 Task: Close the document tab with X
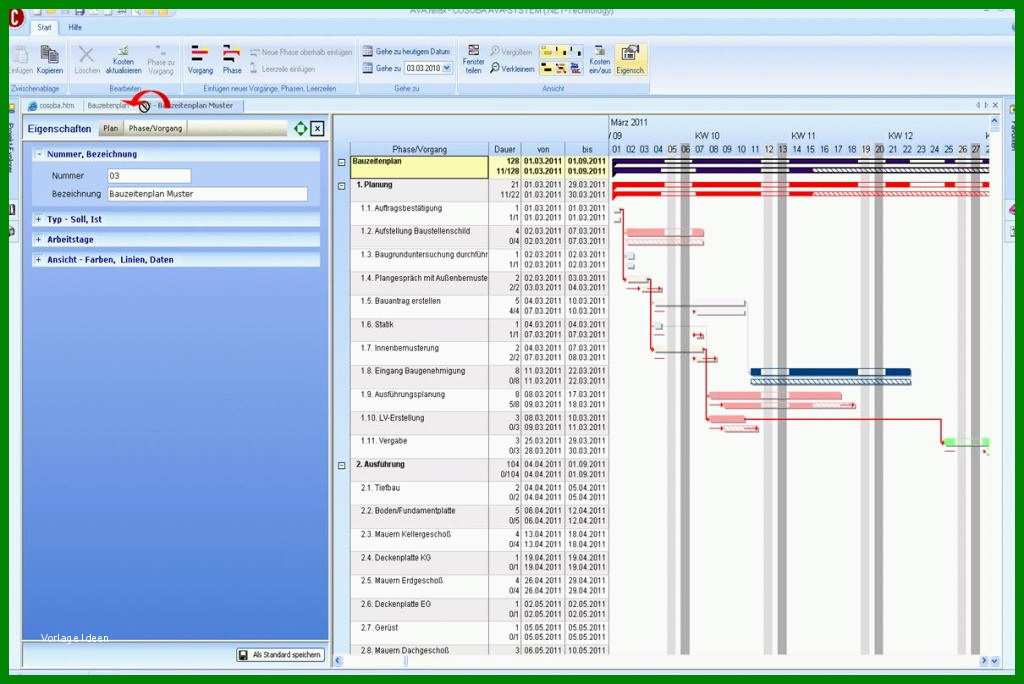click(x=995, y=105)
